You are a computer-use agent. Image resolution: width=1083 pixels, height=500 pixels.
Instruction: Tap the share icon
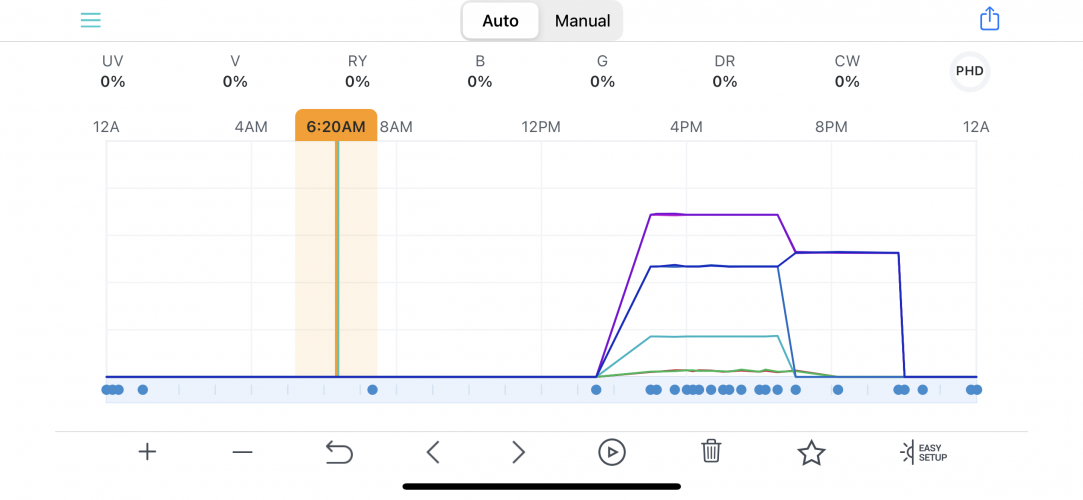(x=989, y=19)
